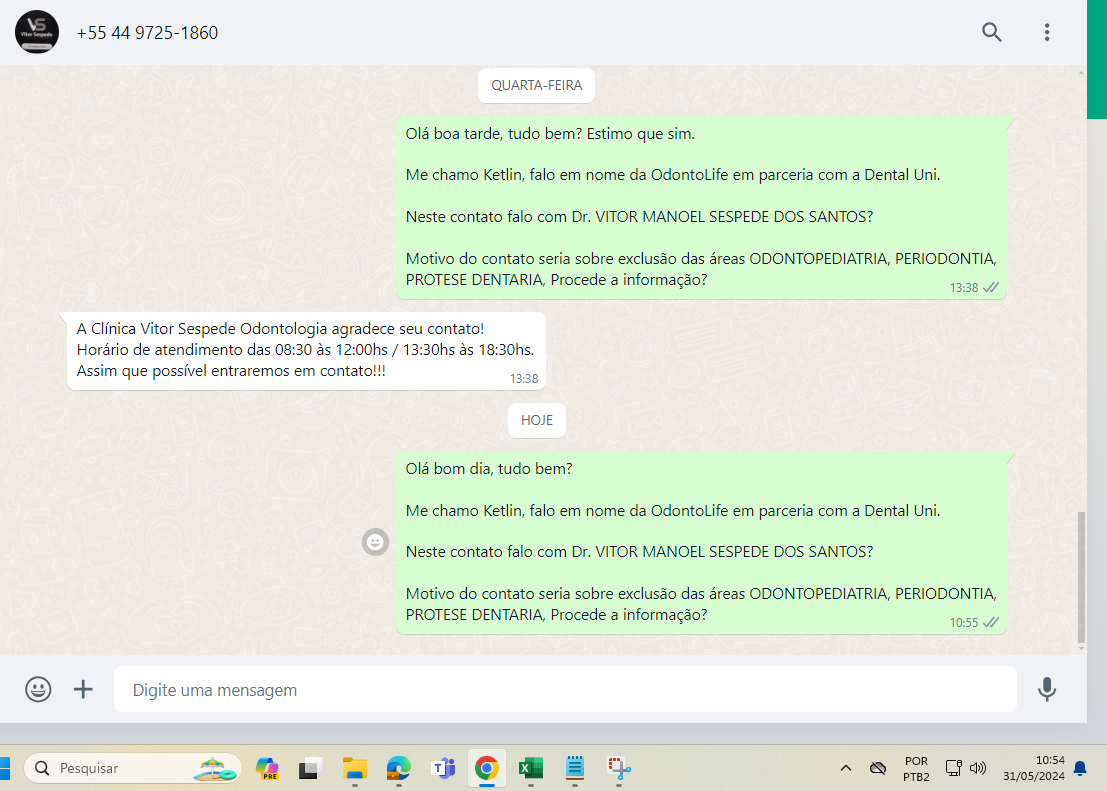Expand the hidden system tray icons
Screen dimensions: 1107x791
pos(846,768)
